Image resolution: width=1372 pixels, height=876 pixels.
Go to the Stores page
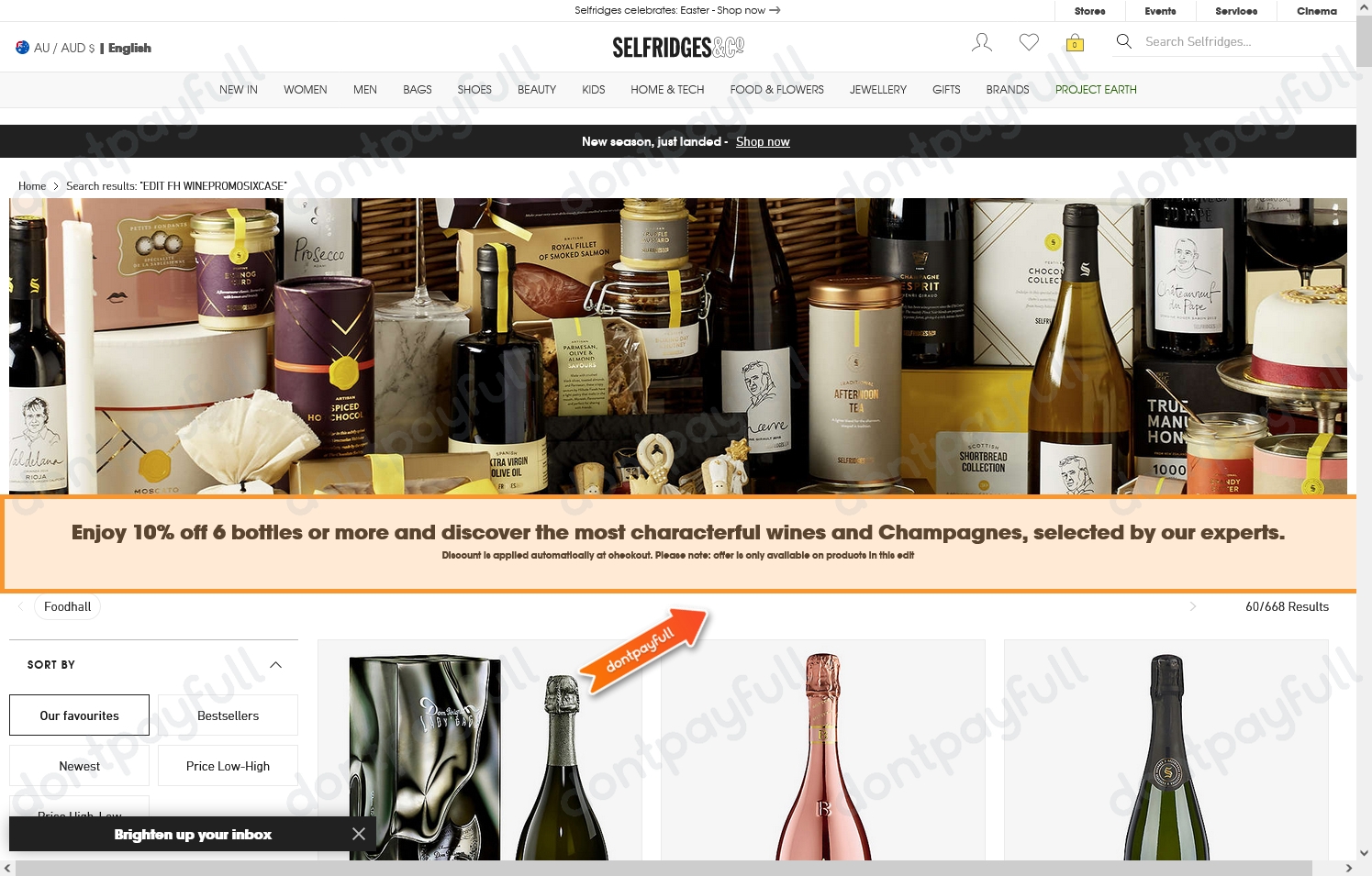[1090, 11]
